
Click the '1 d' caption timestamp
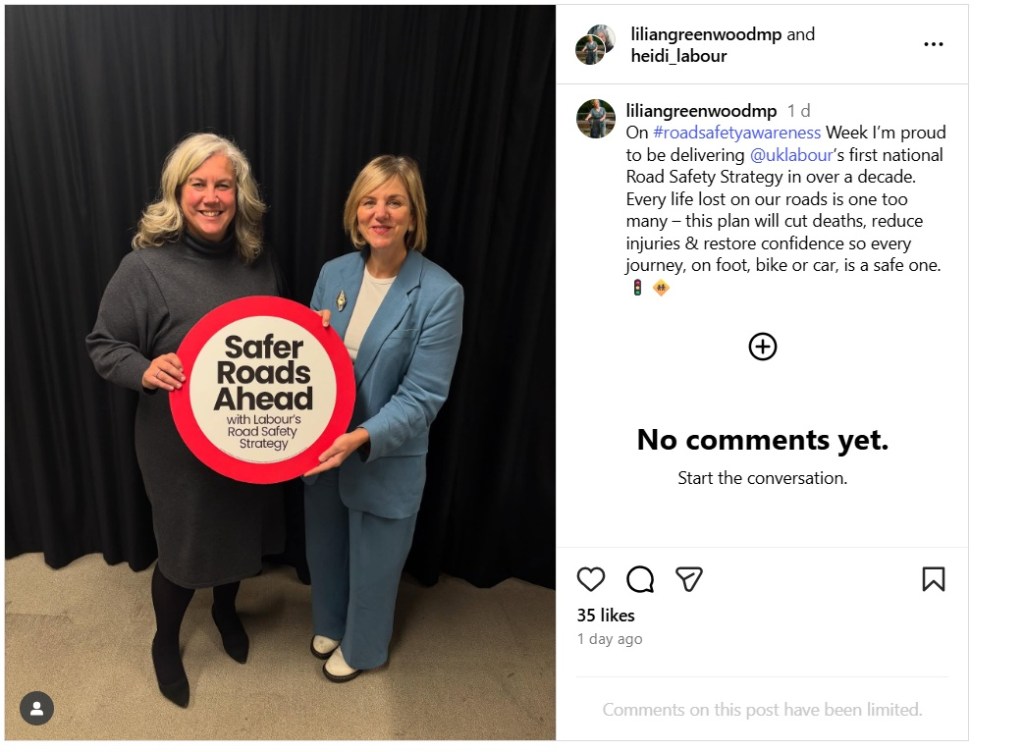(799, 111)
